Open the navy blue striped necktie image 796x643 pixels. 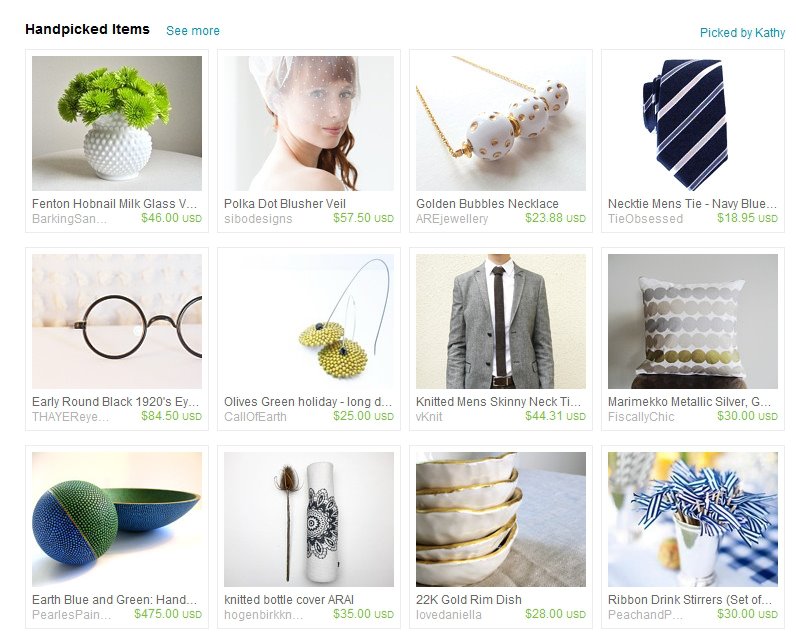point(692,123)
